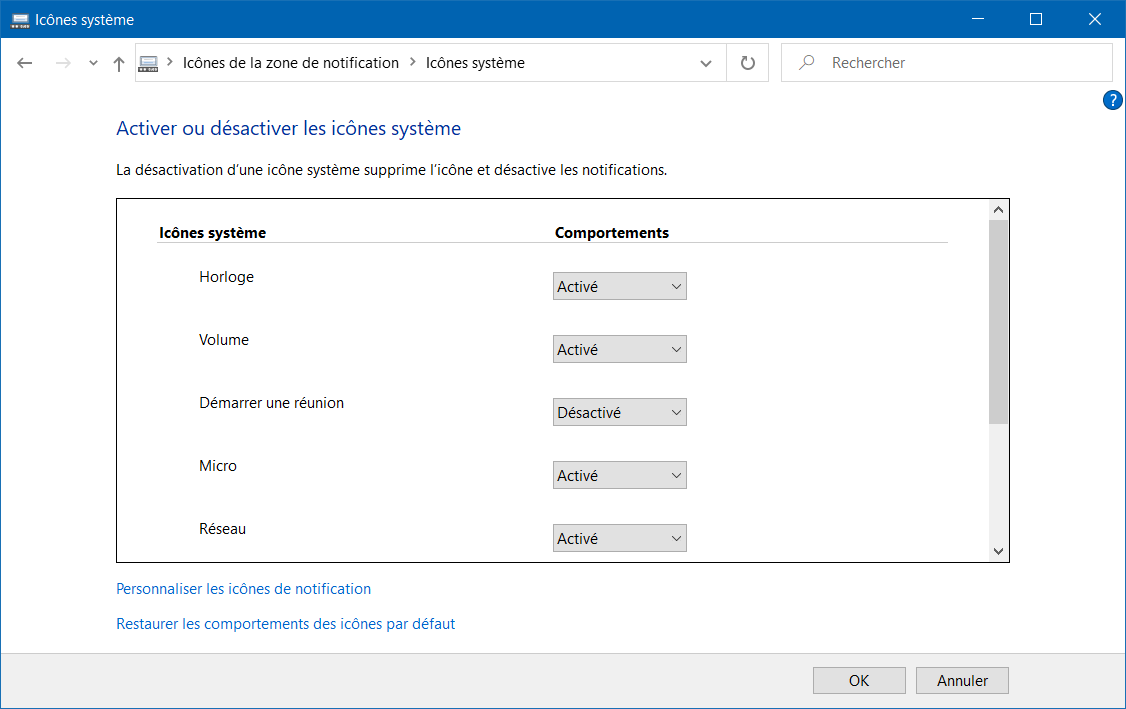
Task: Click the control panel icon in address bar
Action: click(148, 63)
